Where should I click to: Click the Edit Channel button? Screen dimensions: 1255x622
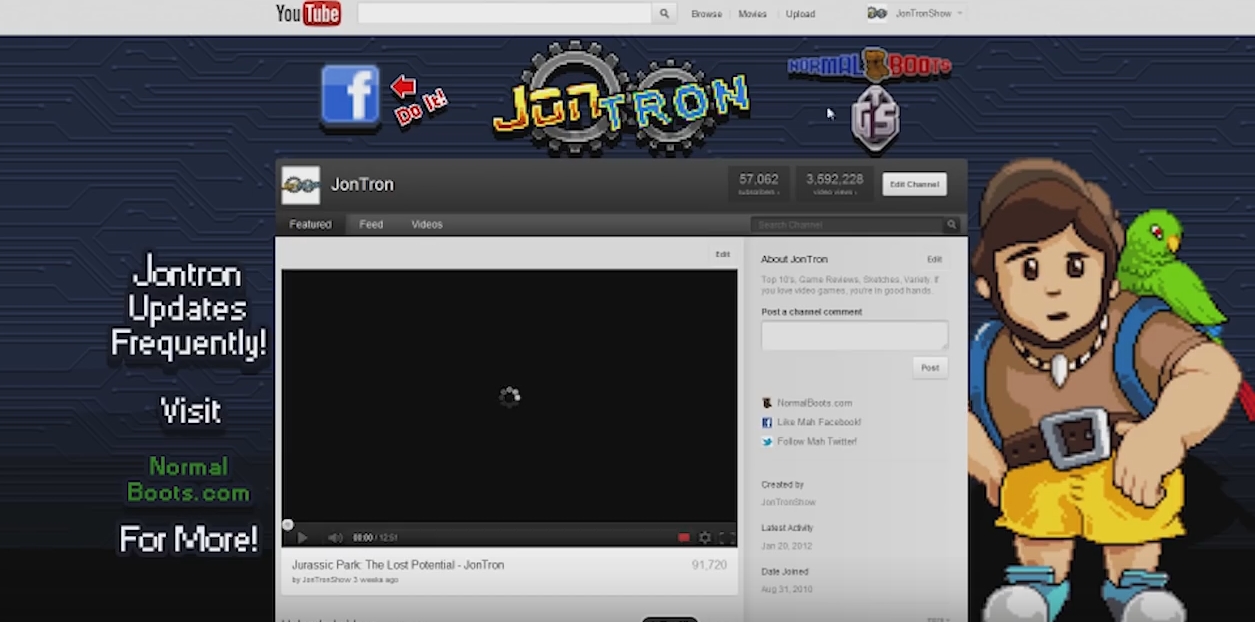[x=913, y=184]
